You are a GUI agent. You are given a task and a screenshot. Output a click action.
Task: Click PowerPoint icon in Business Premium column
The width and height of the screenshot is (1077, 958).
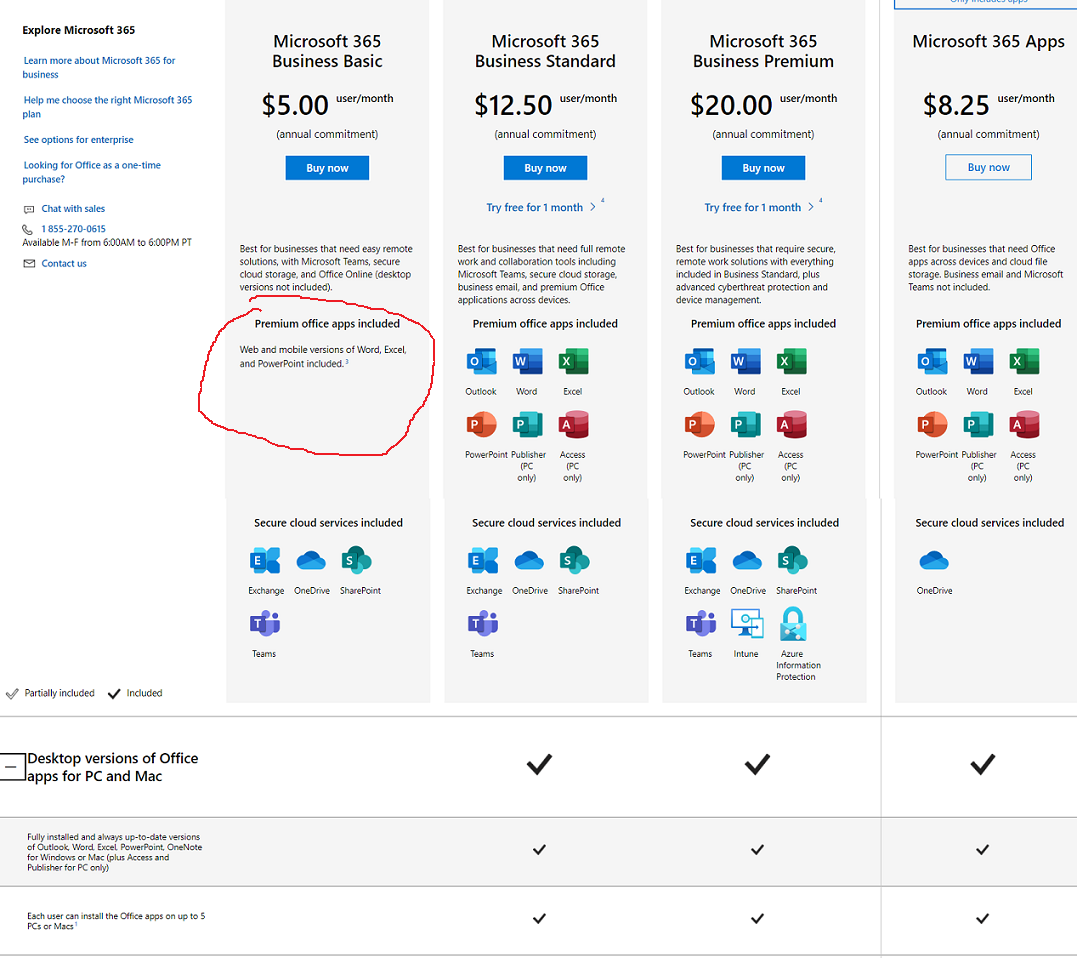coord(699,424)
